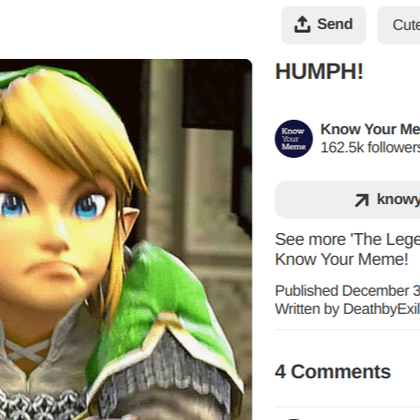Viewport: 420px width, 420px height.
Task: Click the share upload icon beside Send
Action: coord(302,25)
